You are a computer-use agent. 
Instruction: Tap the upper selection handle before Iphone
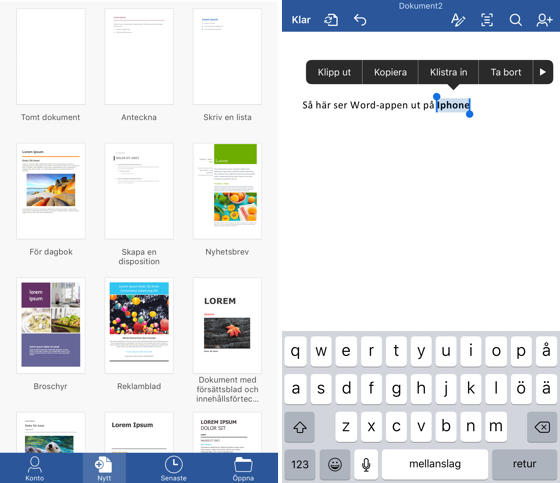[x=436, y=96]
